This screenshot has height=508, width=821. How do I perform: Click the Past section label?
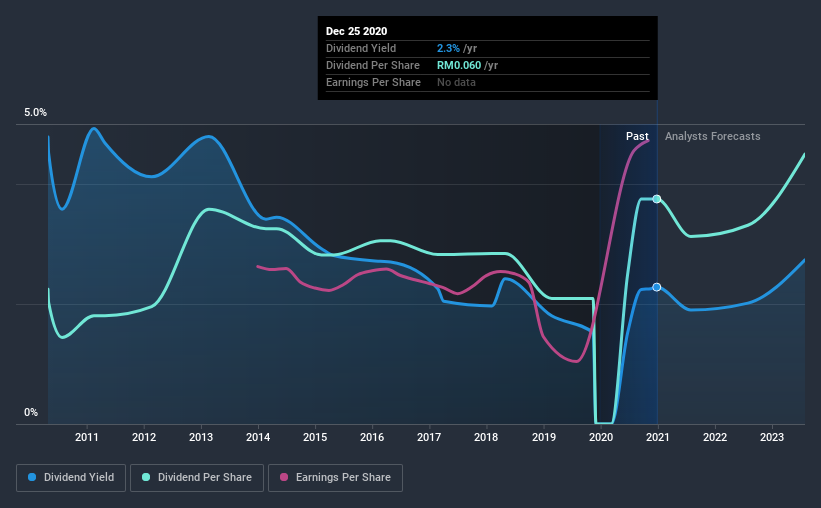[637, 136]
